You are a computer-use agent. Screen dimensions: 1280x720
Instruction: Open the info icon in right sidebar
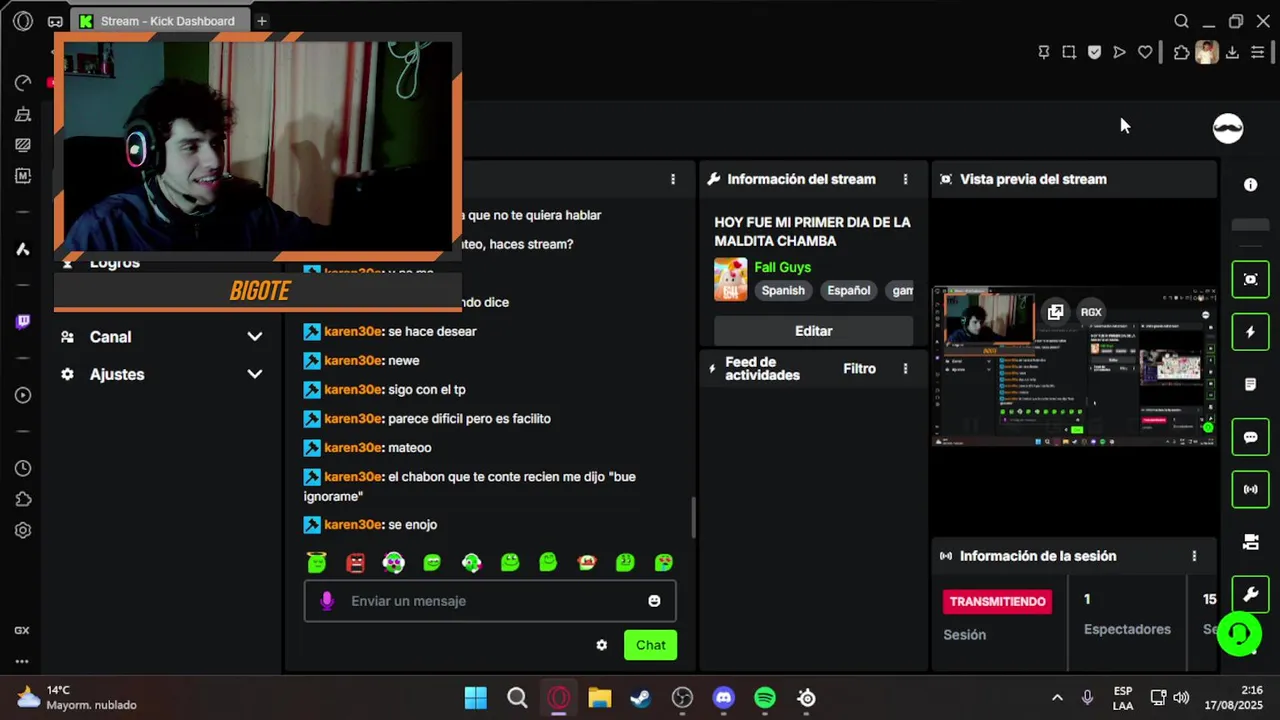tap(1250, 185)
